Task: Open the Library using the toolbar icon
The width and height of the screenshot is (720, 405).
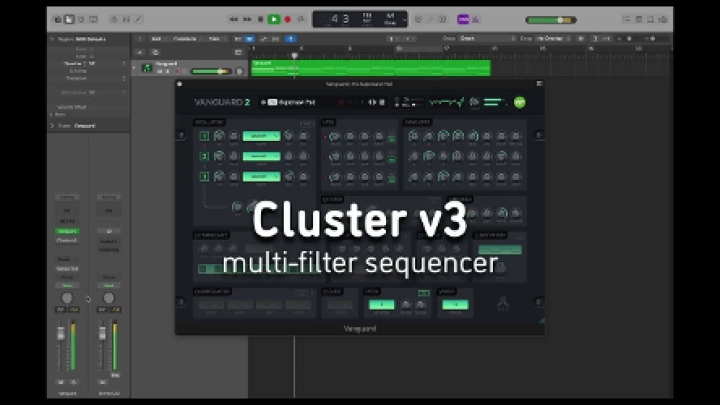Action: tap(58, 19)
